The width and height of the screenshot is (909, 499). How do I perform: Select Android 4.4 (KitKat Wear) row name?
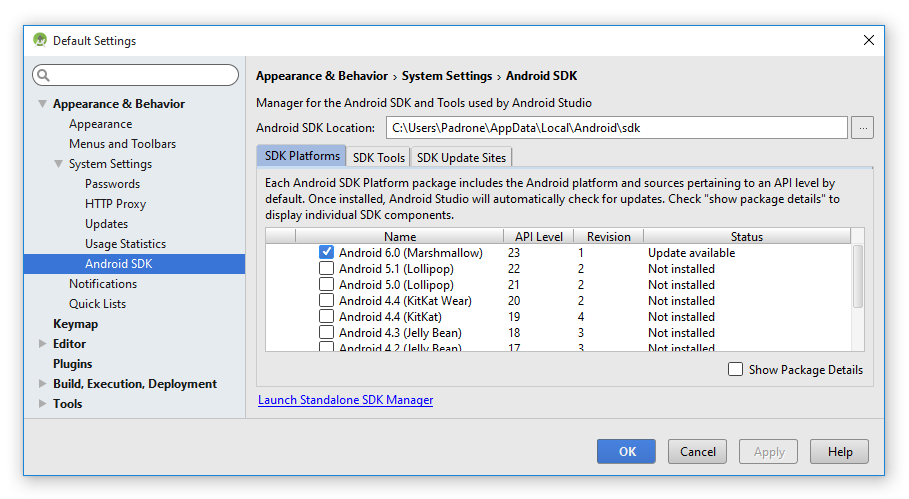point(405,301)
